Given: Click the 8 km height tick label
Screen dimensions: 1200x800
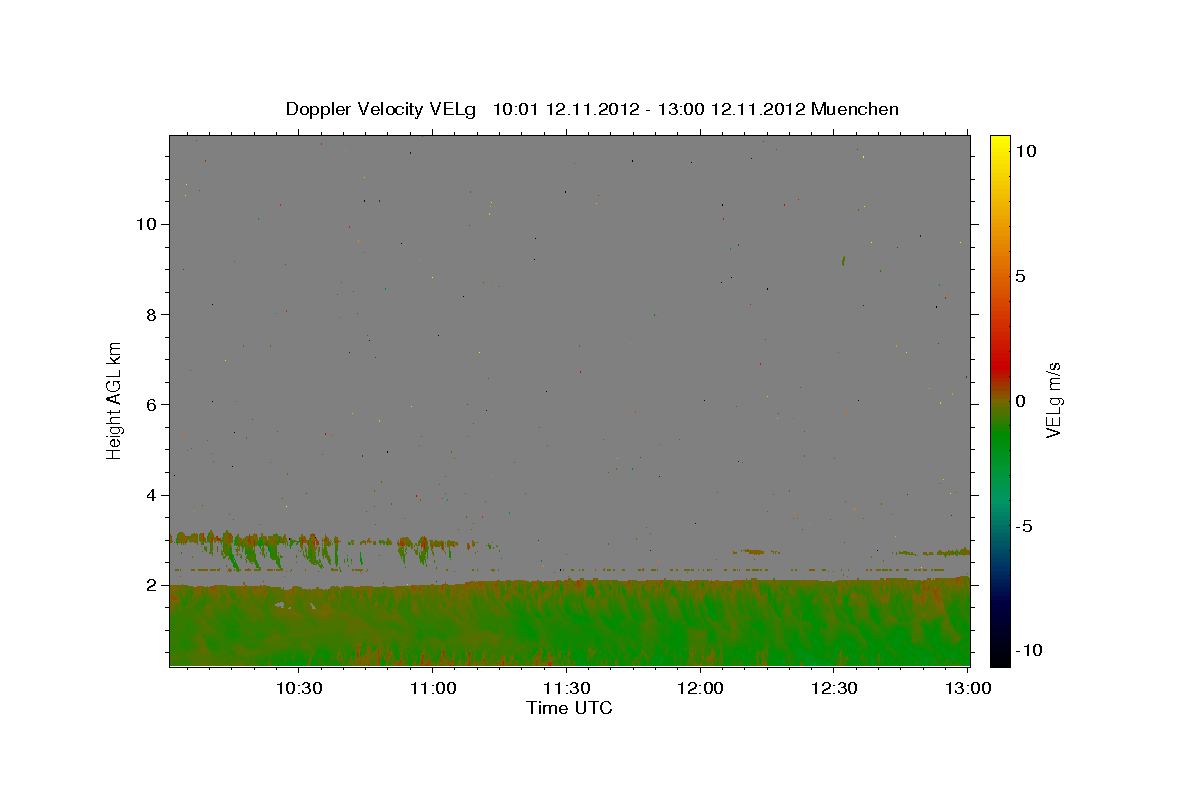Looking at the screenshot, I should [x=151, y=314].
